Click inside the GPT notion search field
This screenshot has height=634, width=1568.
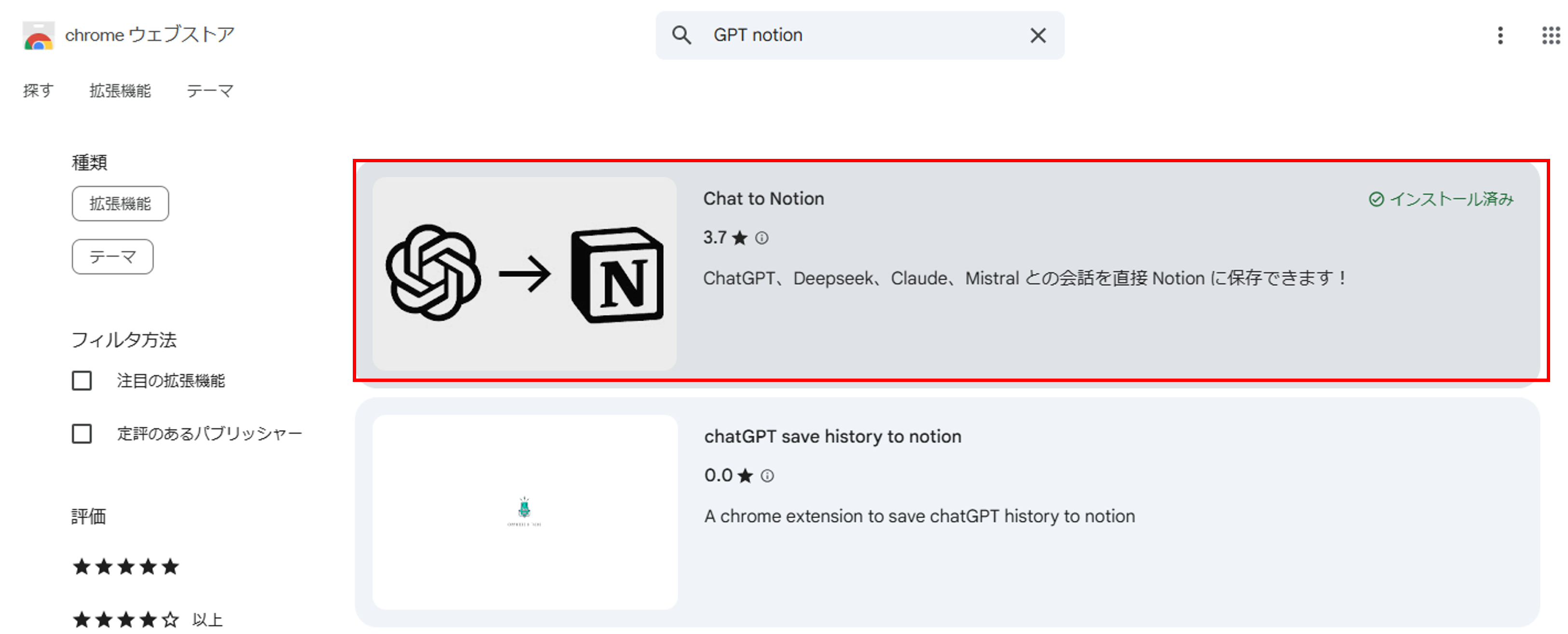point(852,35)
